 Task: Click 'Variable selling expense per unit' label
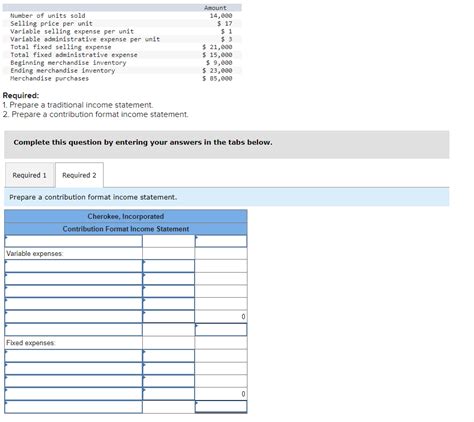[x=72, y=31]
